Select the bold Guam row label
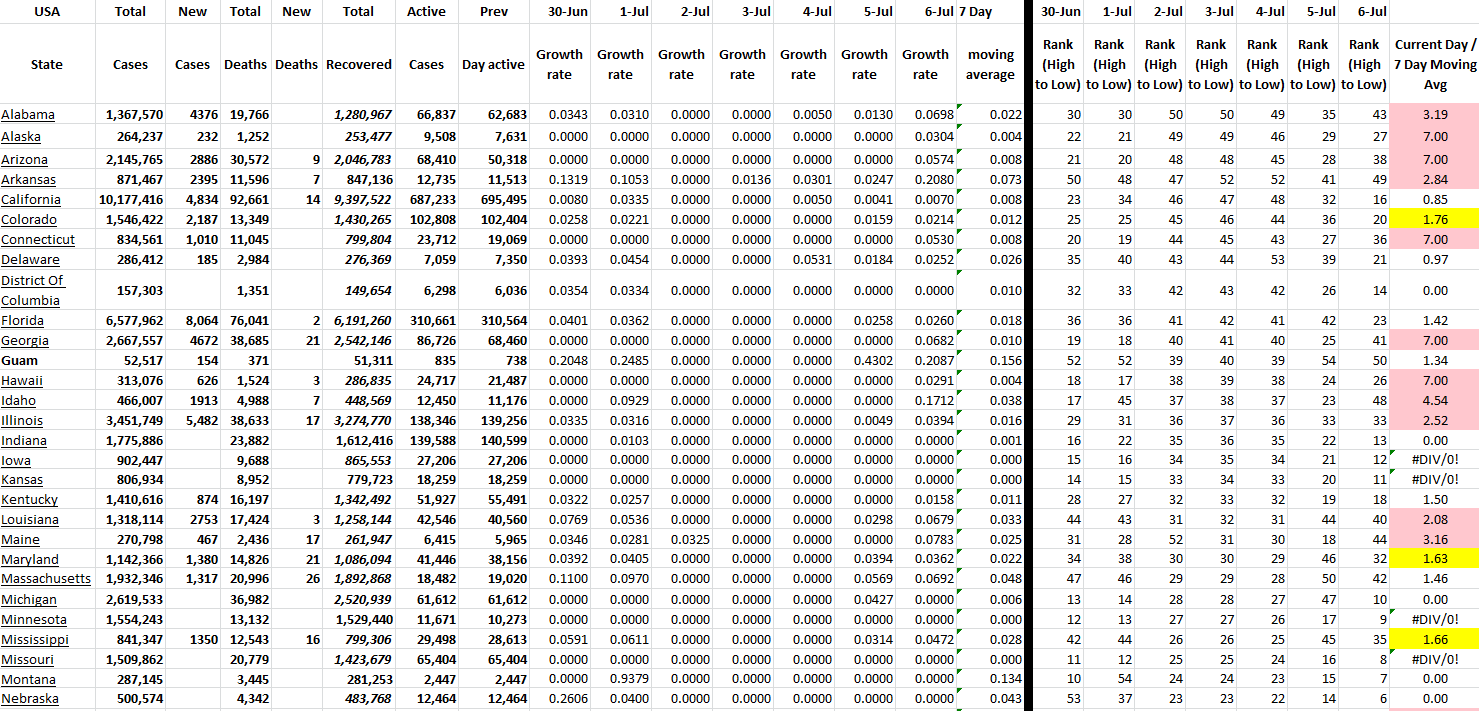This screenshot has width=1479, height=711. pyautogui.click(x=19, y=361)
